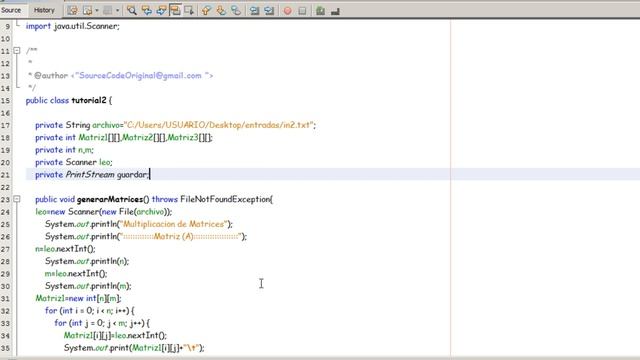Go to Previous Bookmark icon
640x360 pixels.
[x=207, y=11]
